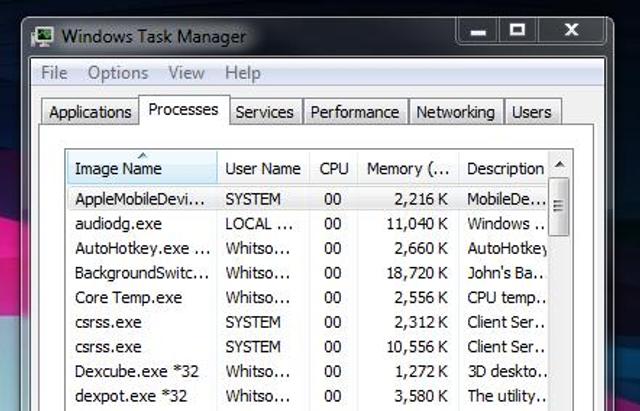
Task: Maximize the Task Manager window
Action: click(x=517, y=30)
